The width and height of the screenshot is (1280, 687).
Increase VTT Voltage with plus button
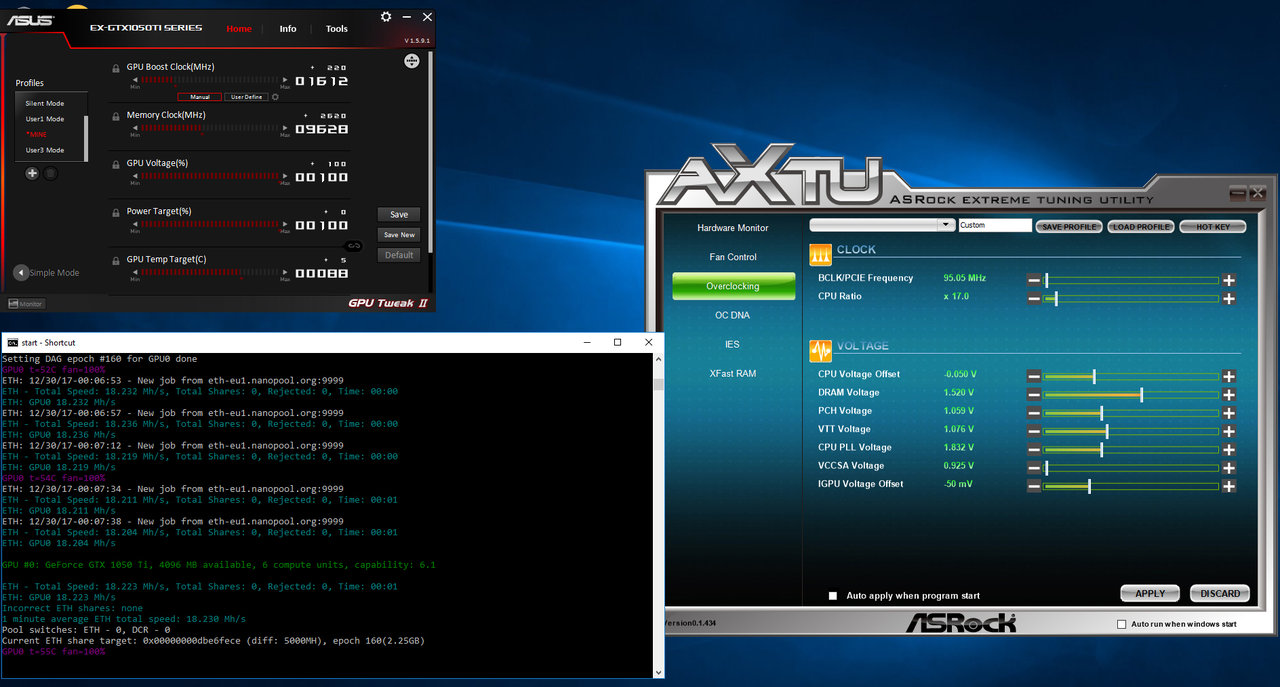coord(1229,431)
